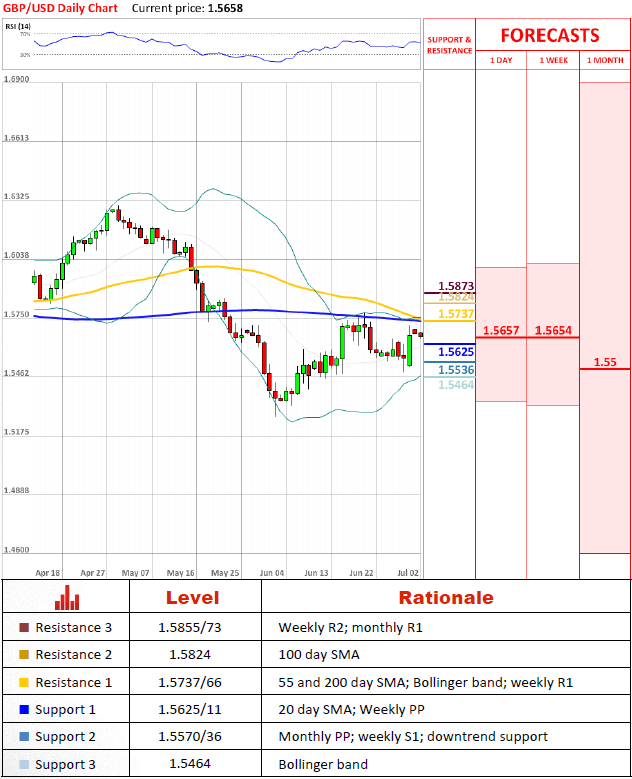Select the Support 3 row label
Screen dimensions: 632x779
pos(65,764)
